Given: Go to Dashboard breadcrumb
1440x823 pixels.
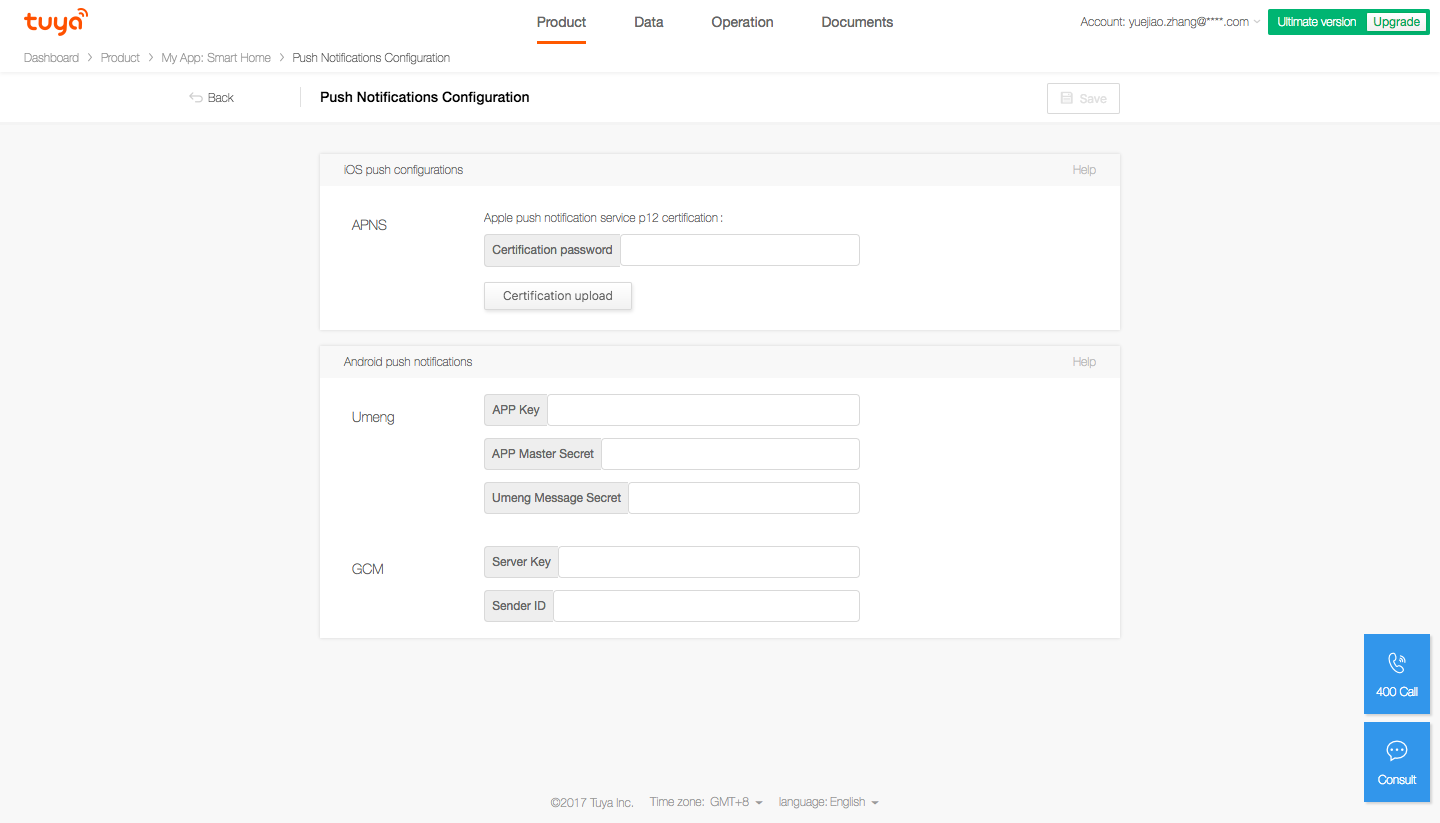Looking at the screenshot, I should tap(51, 58).
